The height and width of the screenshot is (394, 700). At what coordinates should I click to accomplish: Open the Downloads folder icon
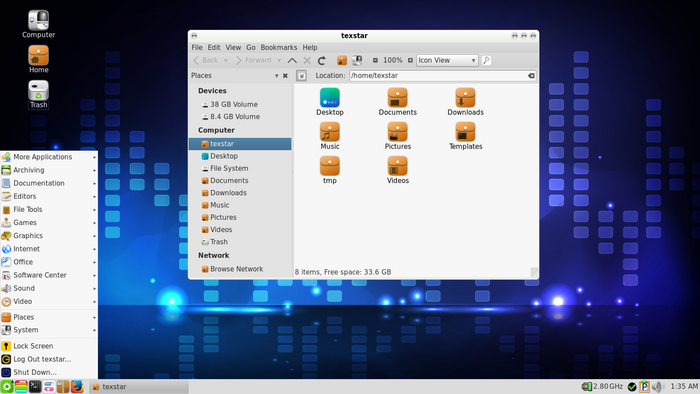point(465,102)
